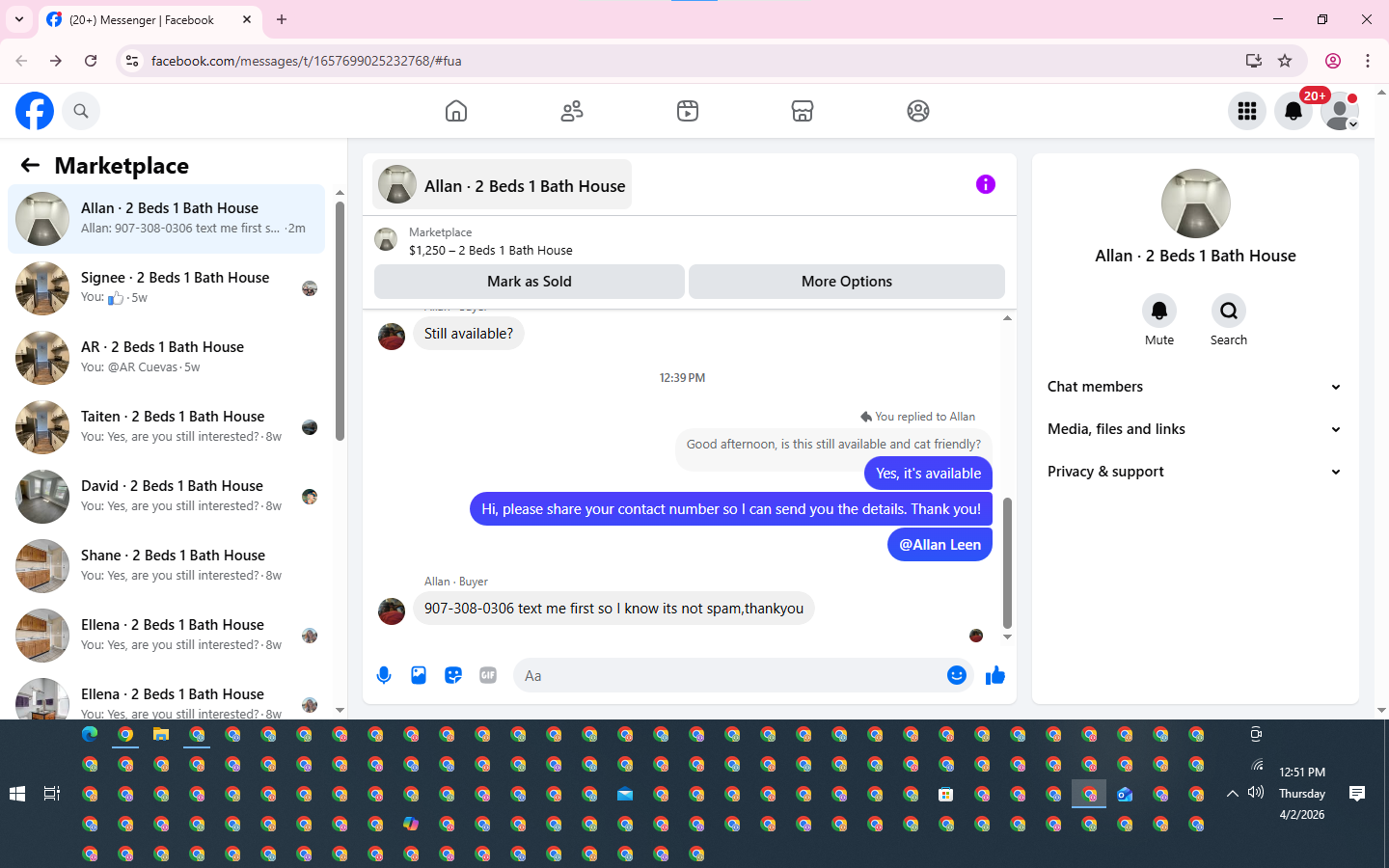This screenshot has height=868, width=1389.
Task: Open Chrome profile icon
Action: [x=1333, y=61]
